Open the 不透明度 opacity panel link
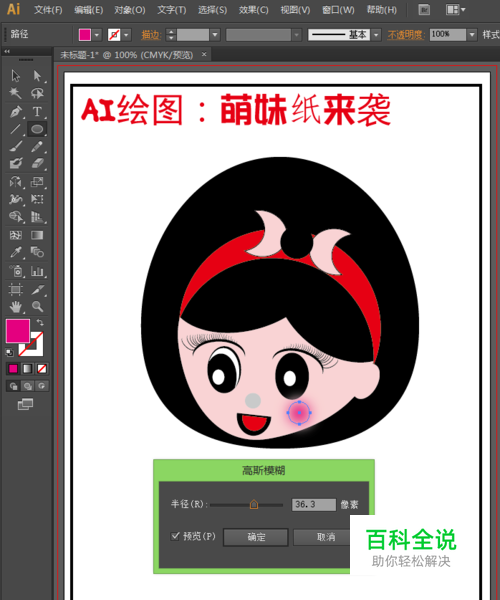The image size is (500, 600). (x=406, y=35)
